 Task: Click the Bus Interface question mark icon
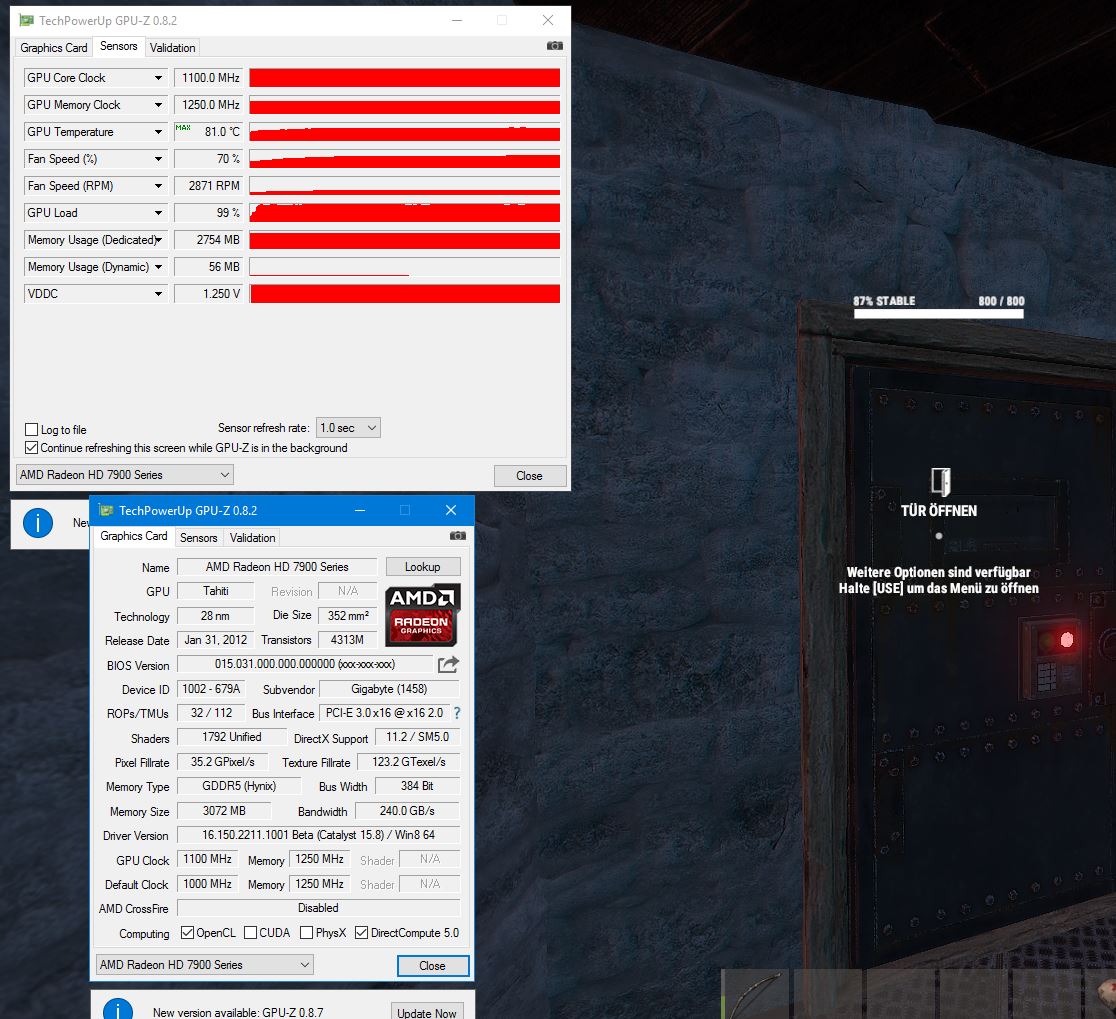pyautogui.click(x=457, y=712)
